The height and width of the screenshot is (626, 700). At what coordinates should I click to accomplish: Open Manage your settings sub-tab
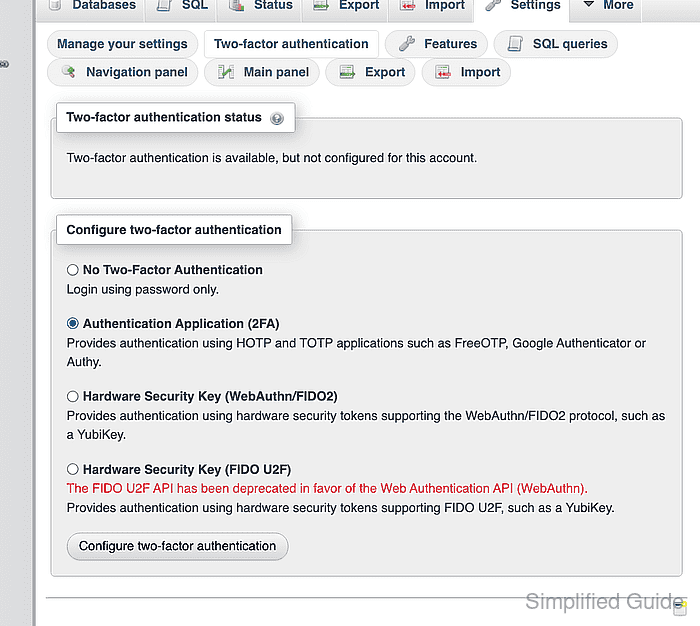click(122, 44)
